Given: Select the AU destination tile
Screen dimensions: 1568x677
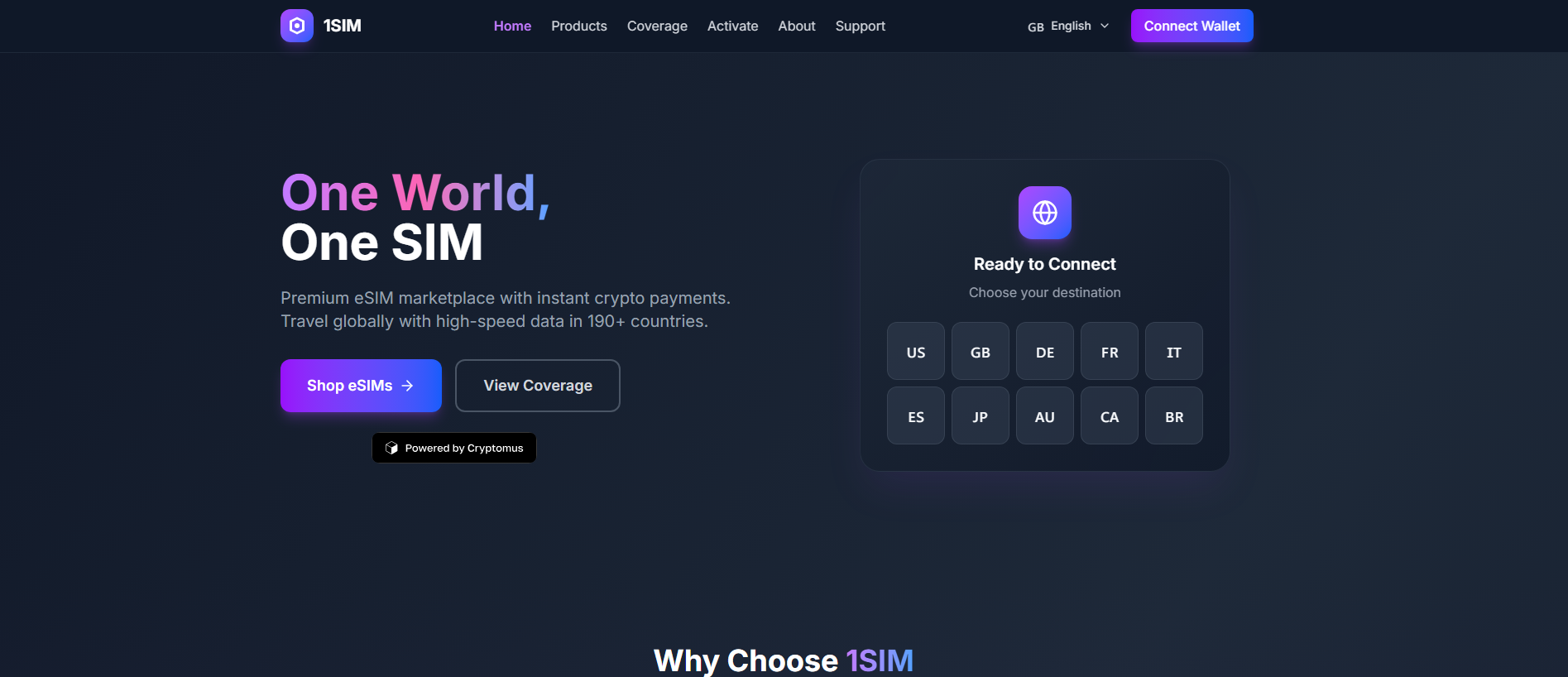Looking at the screenshot, I should pos(1045,415).
